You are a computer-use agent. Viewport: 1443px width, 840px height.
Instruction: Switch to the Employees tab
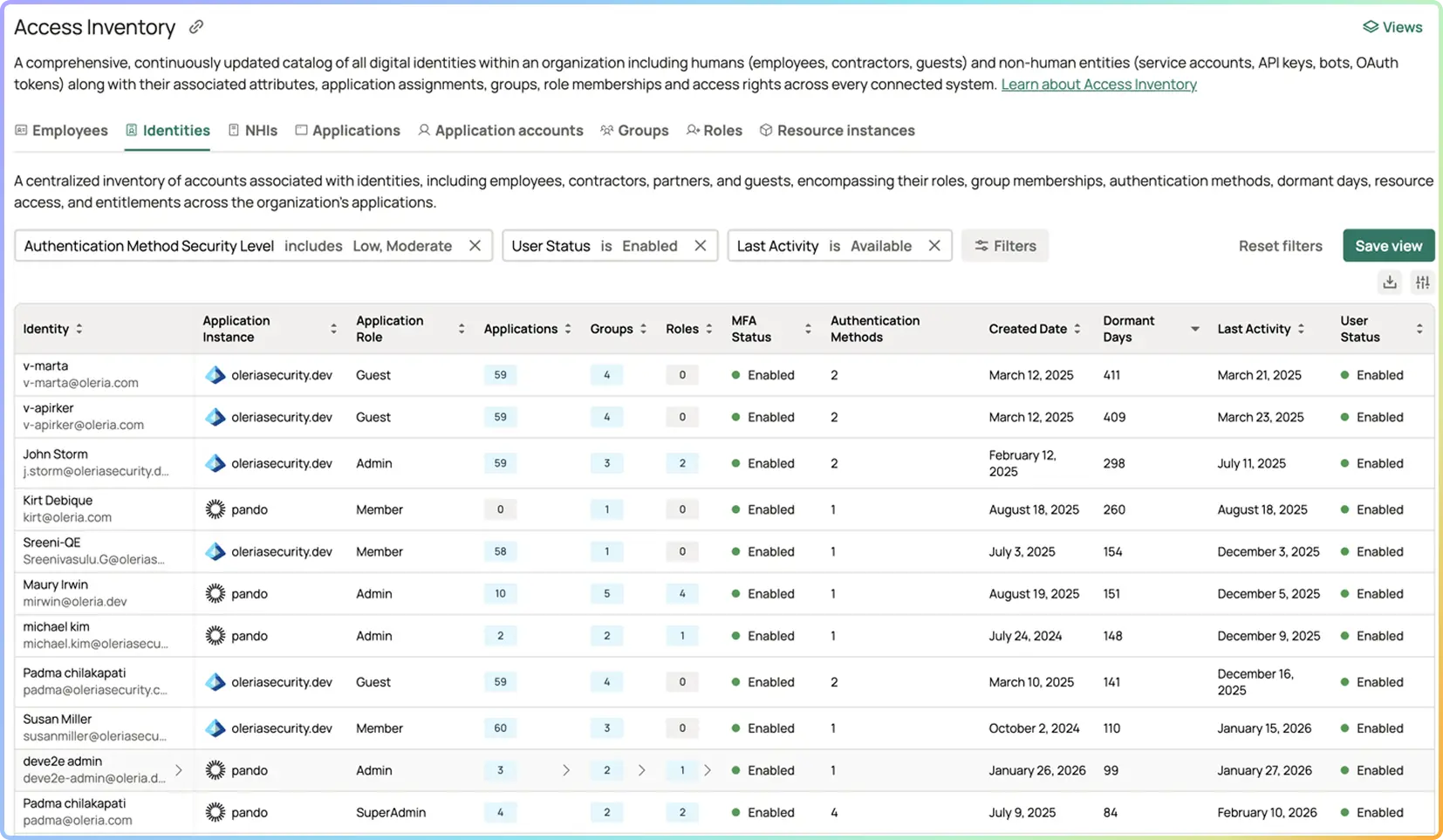(61, 130)
